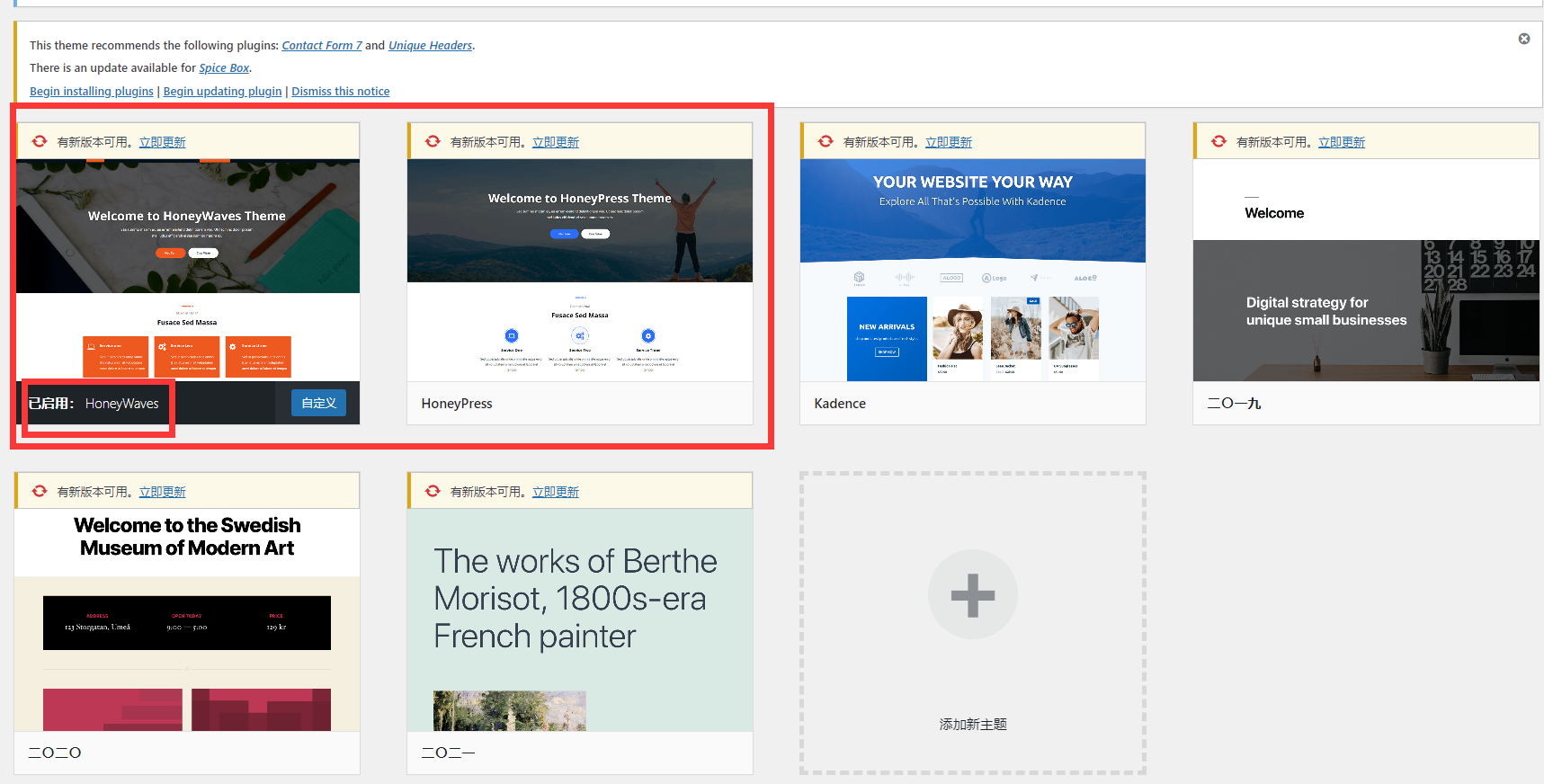The height and width of the screenshot is (784, 1544).
Task: Click the plus icon to add theme
Action: pos(973,594)
